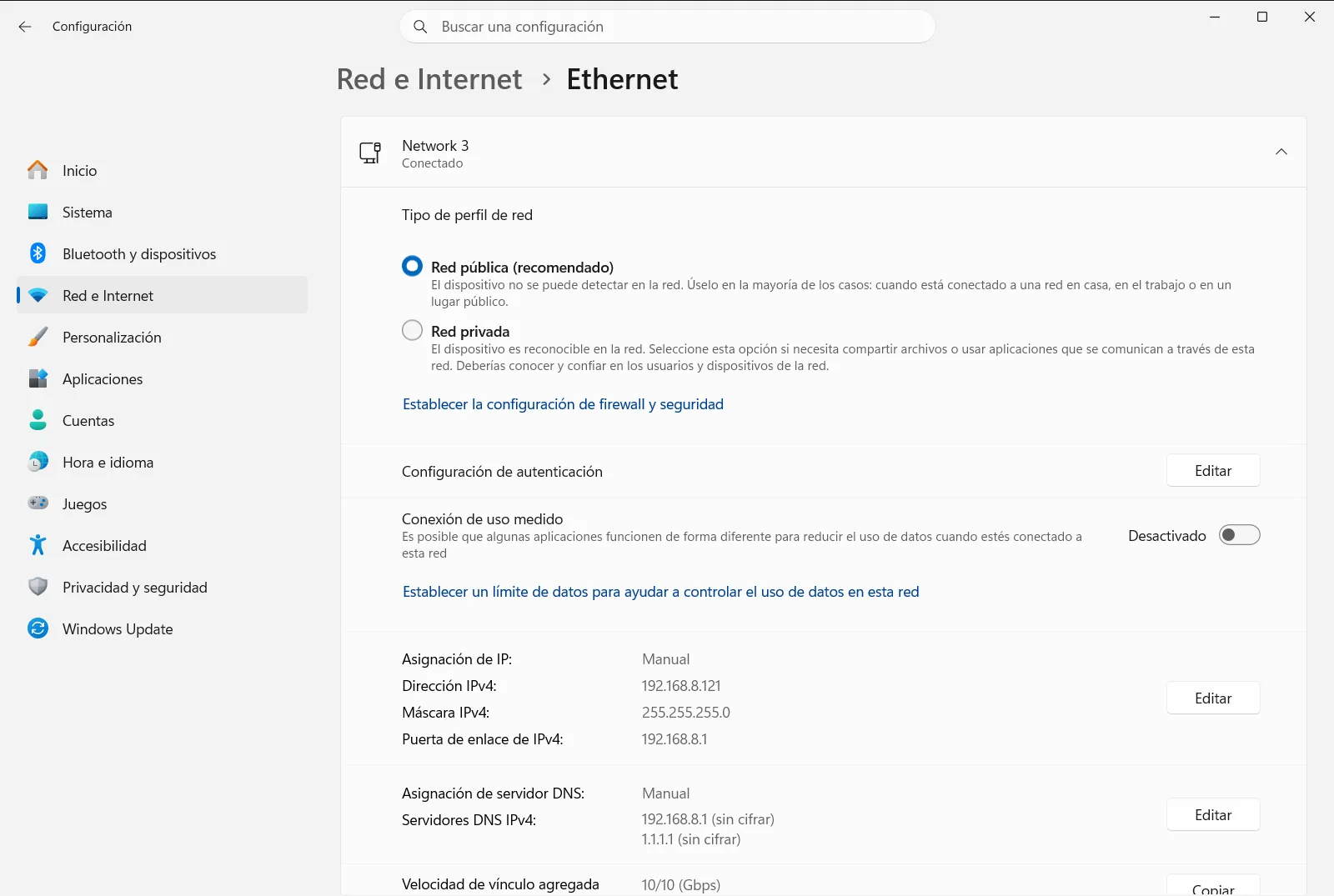Click the Bluetooth y dispositivos icon

click(x=38, y=253)
